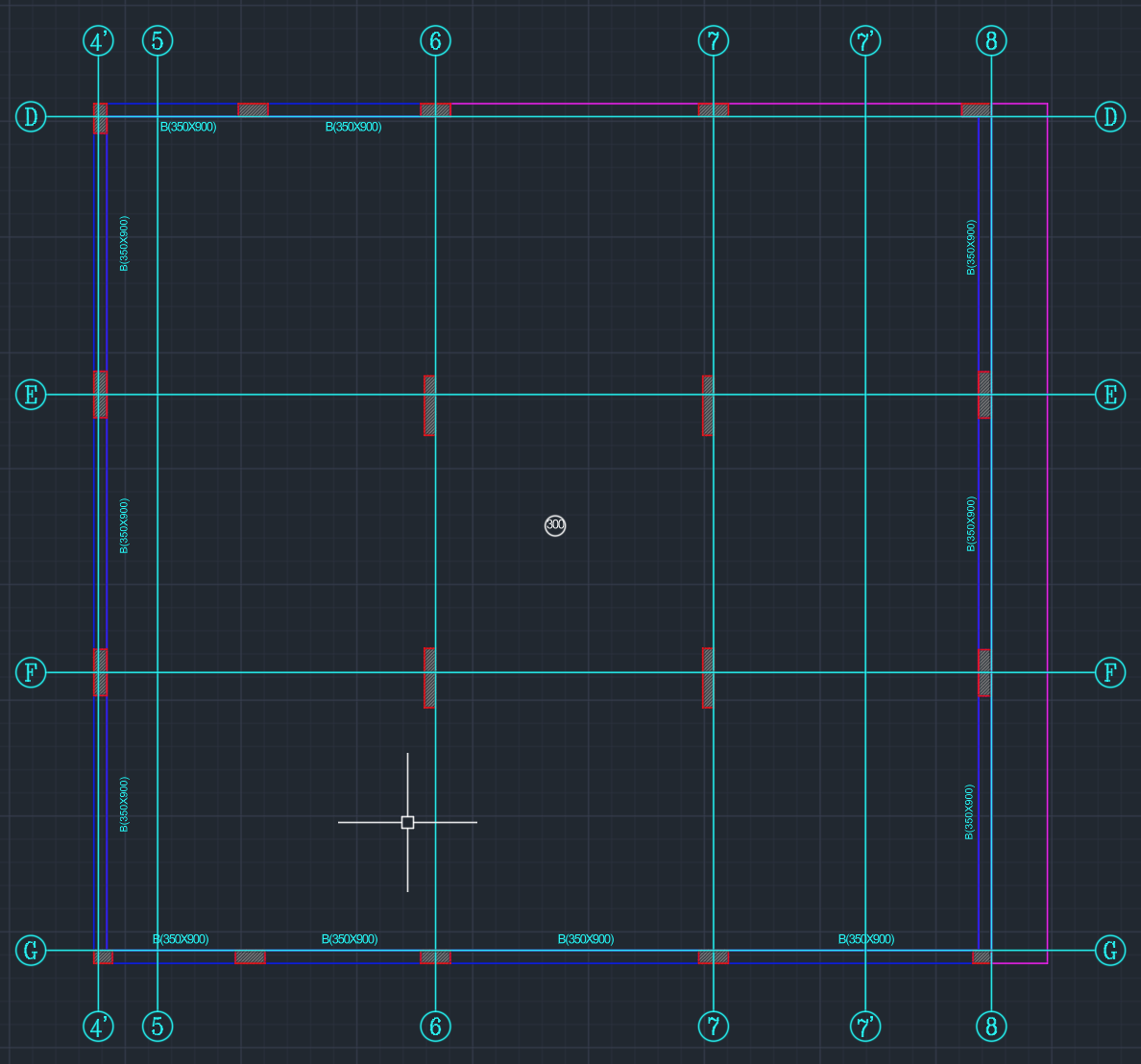1141x1064 pixels.
Task: Click the top grid bubble labeled 7'
Action: pos(865,41)
